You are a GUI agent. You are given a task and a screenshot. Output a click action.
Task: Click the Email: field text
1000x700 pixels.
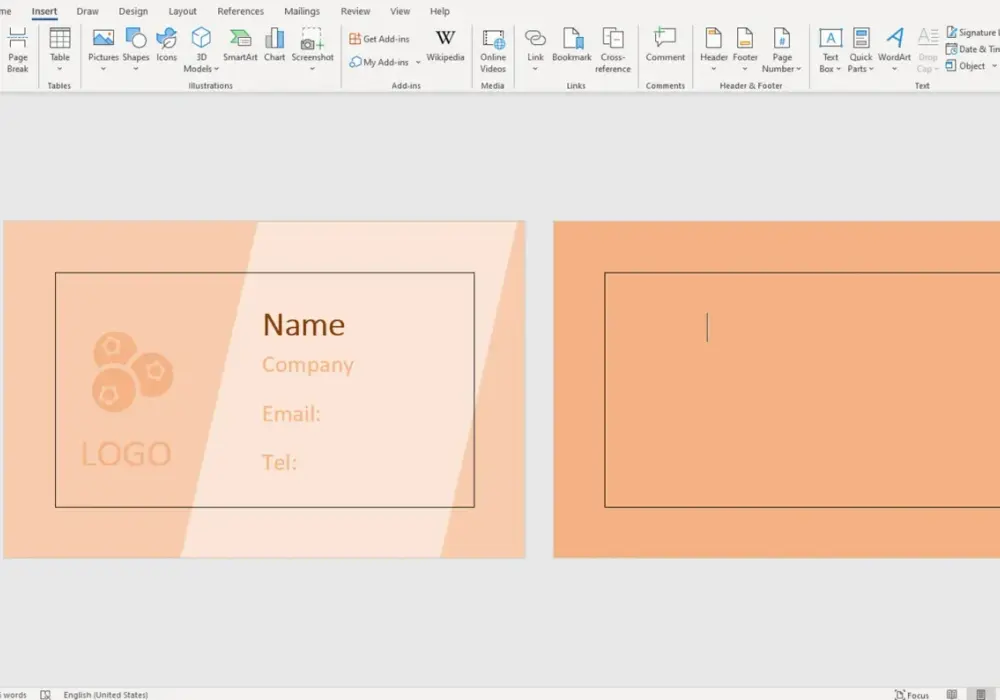(291, 414)
